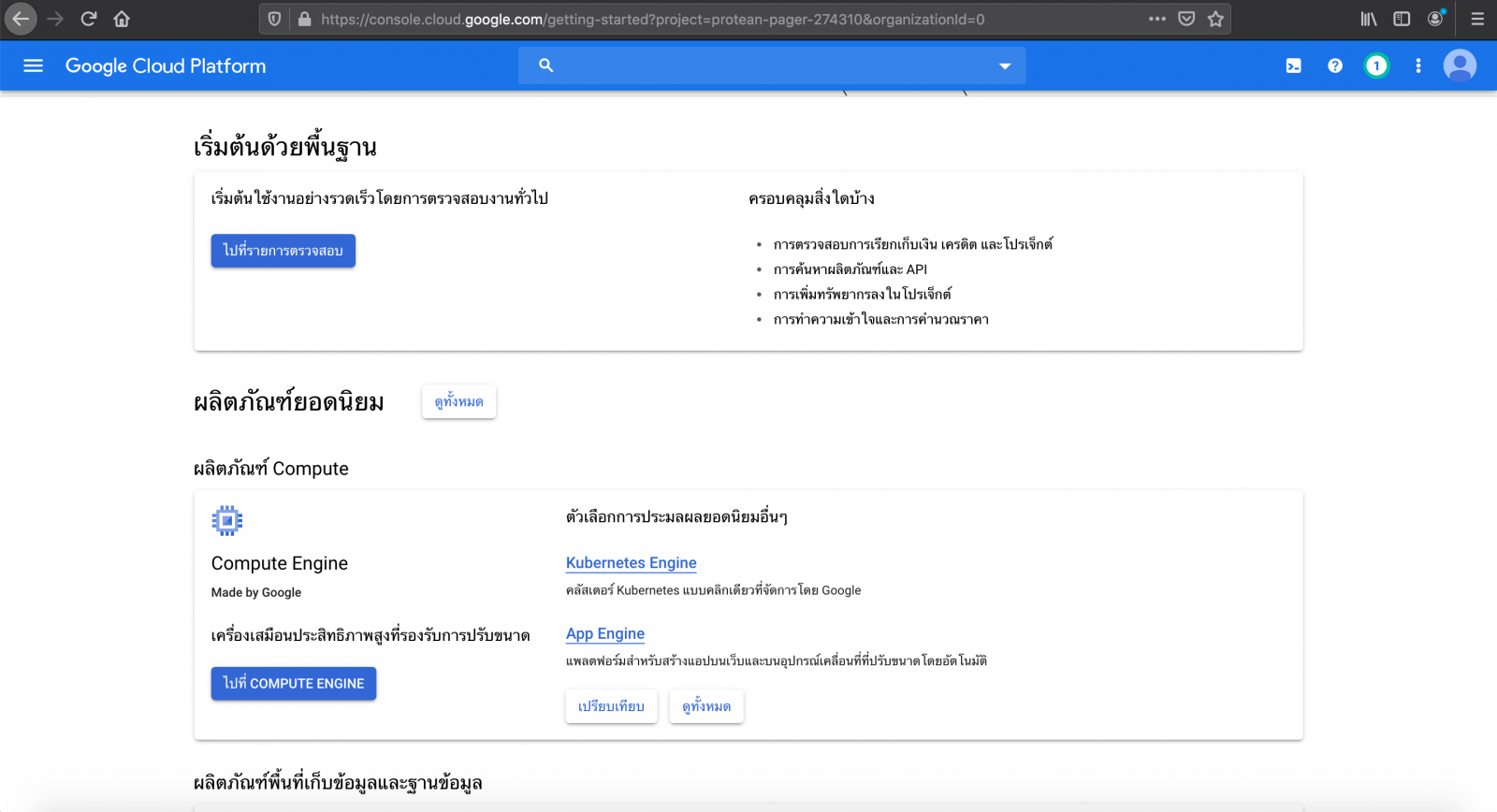Click the ไปที่ COMPUTE ENGINE button
This screenshot has width=1497, height=812.
pos(294,684)
